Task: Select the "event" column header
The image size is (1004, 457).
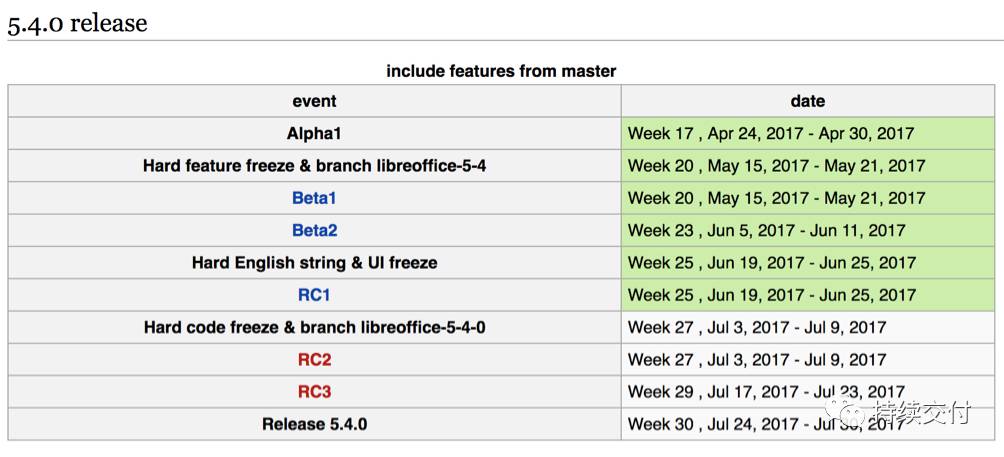Action: pos(314,101)
